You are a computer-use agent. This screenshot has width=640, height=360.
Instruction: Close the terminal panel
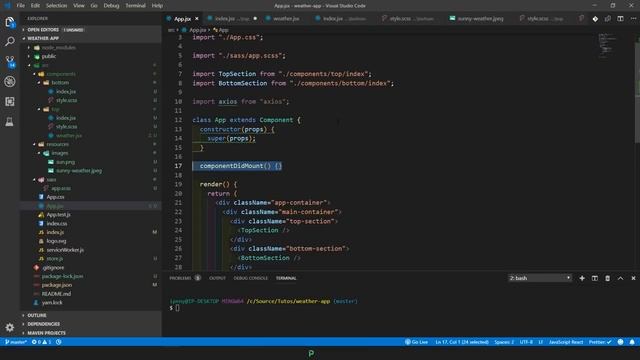pyautogui.click(x=633, y=278)
